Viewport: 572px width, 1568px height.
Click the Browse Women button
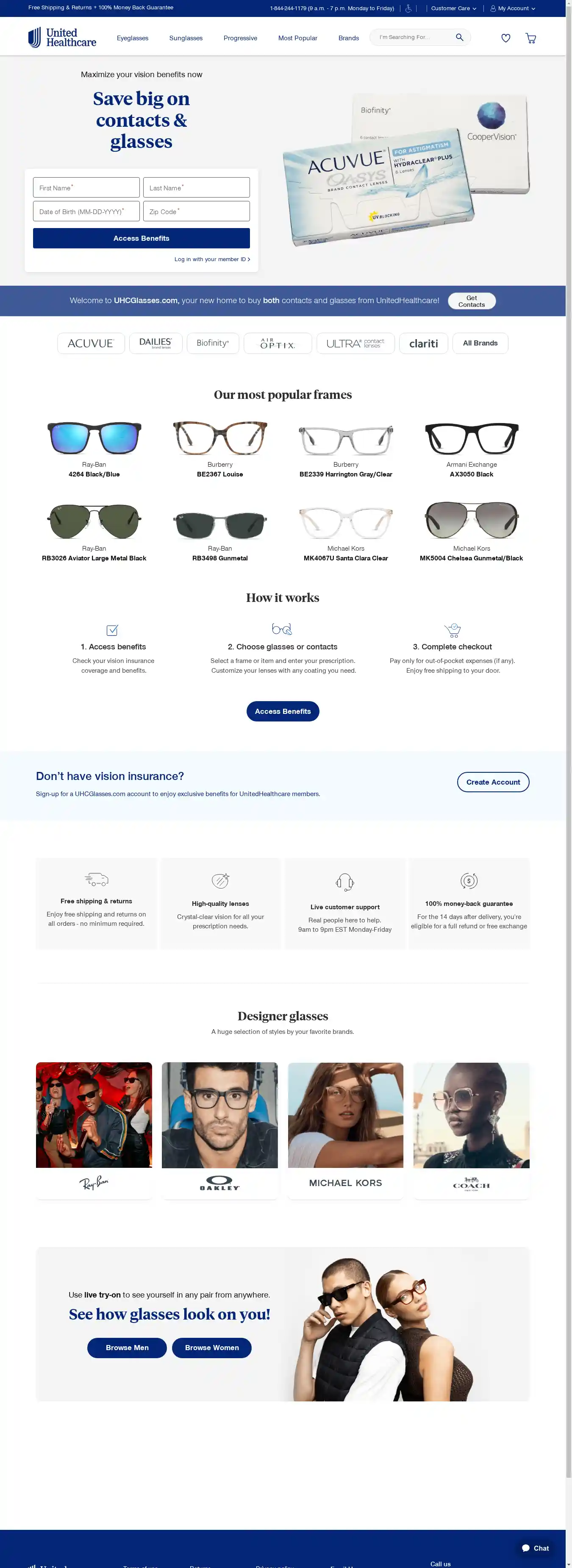[212, 1348]
